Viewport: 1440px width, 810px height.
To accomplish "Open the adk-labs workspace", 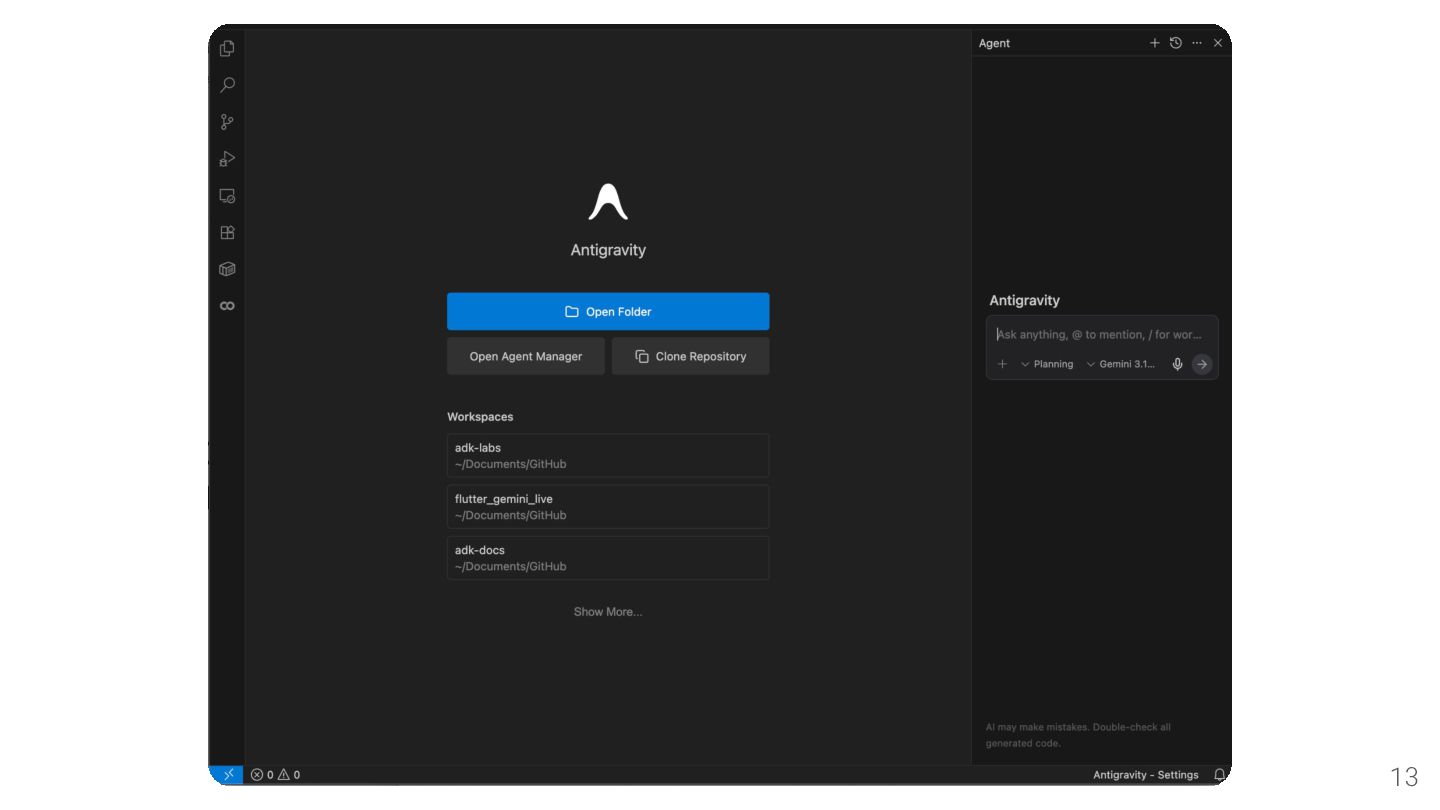I will tap(608, 456).
